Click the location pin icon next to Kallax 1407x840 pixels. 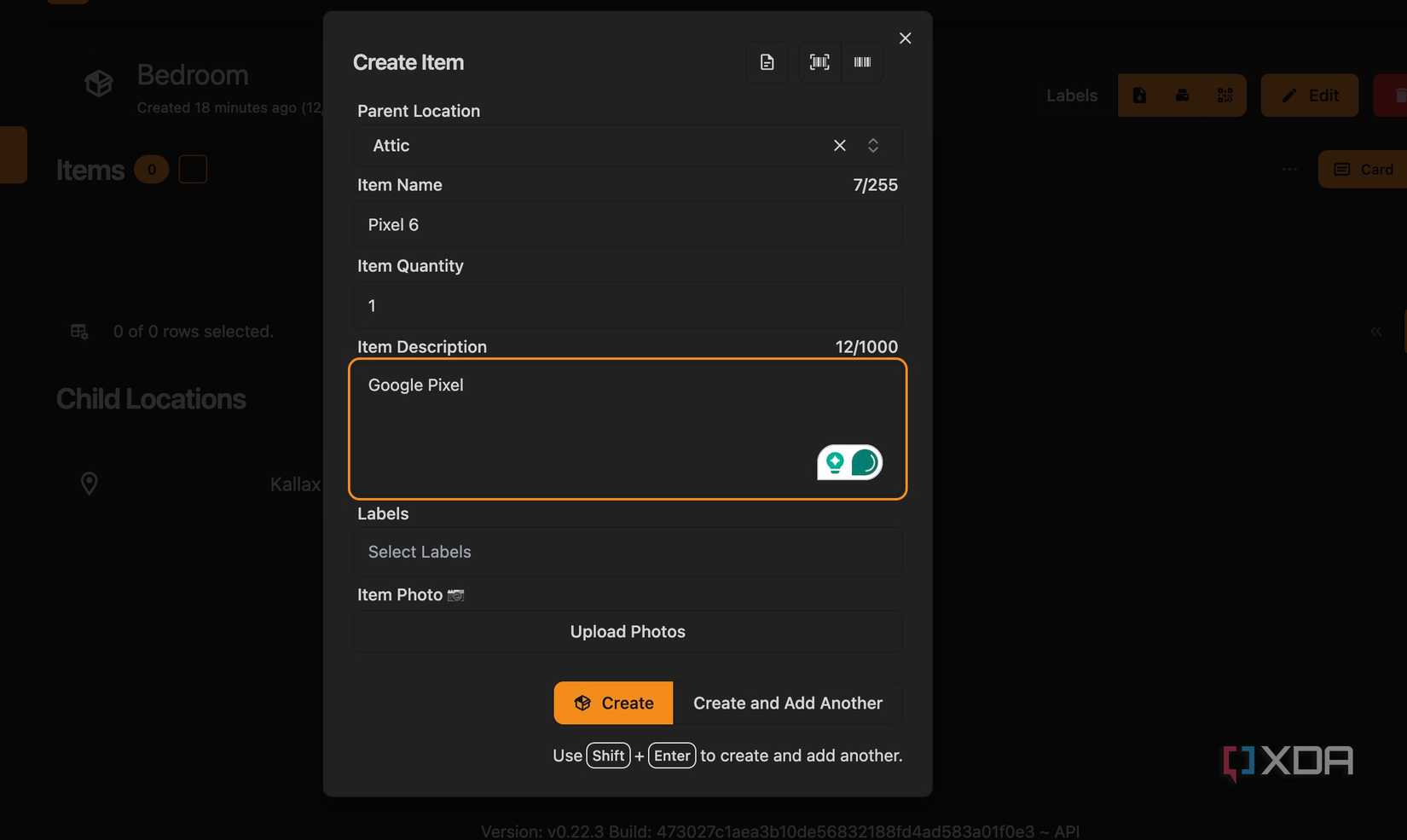[x=89, y=484]
